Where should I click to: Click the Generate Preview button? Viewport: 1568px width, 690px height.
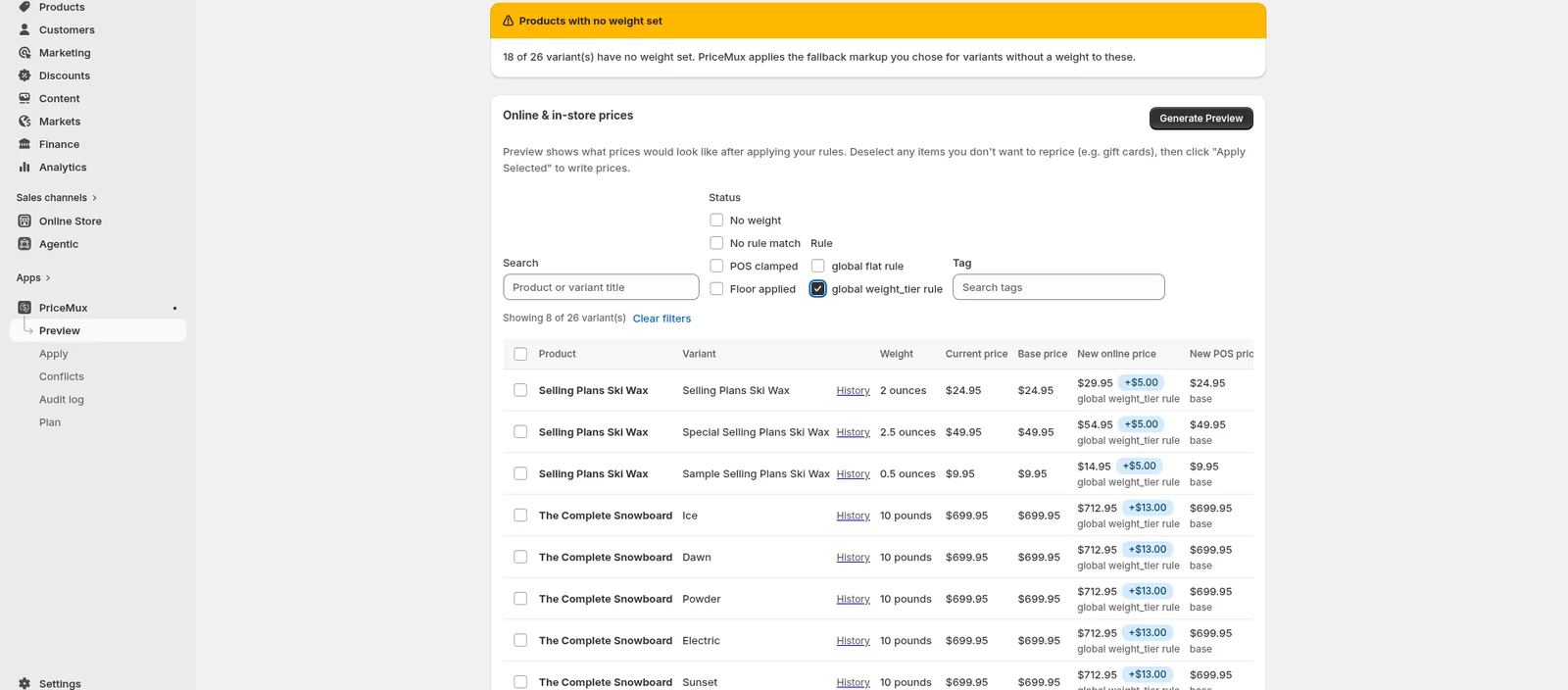[x=1200, y=119]
